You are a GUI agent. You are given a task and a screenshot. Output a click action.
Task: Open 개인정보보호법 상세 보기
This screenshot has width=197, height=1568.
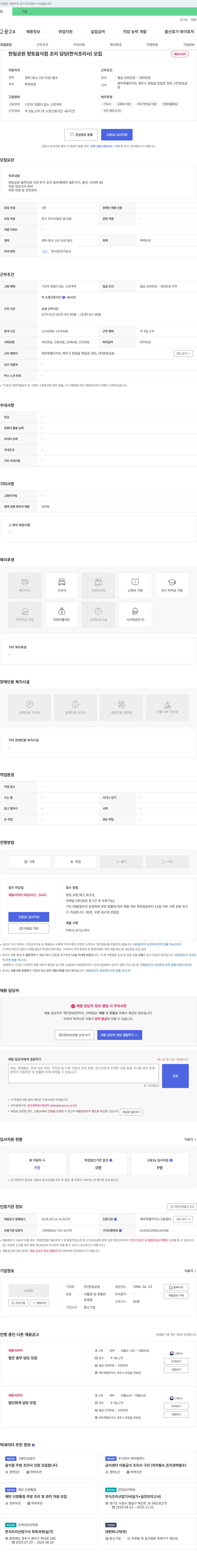(x=74, y=1035)
